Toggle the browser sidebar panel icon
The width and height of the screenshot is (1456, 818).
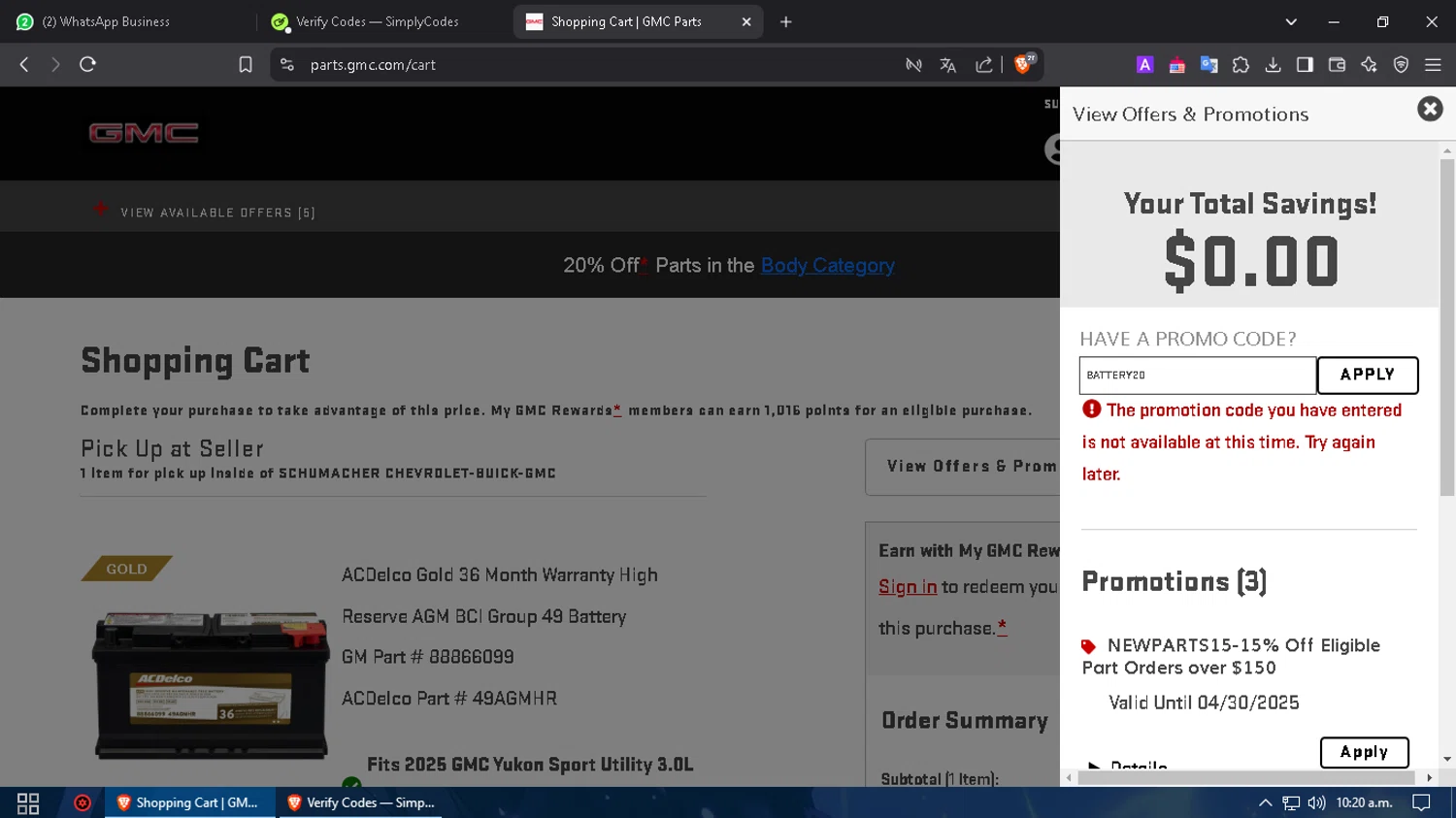coord(1305,65)
